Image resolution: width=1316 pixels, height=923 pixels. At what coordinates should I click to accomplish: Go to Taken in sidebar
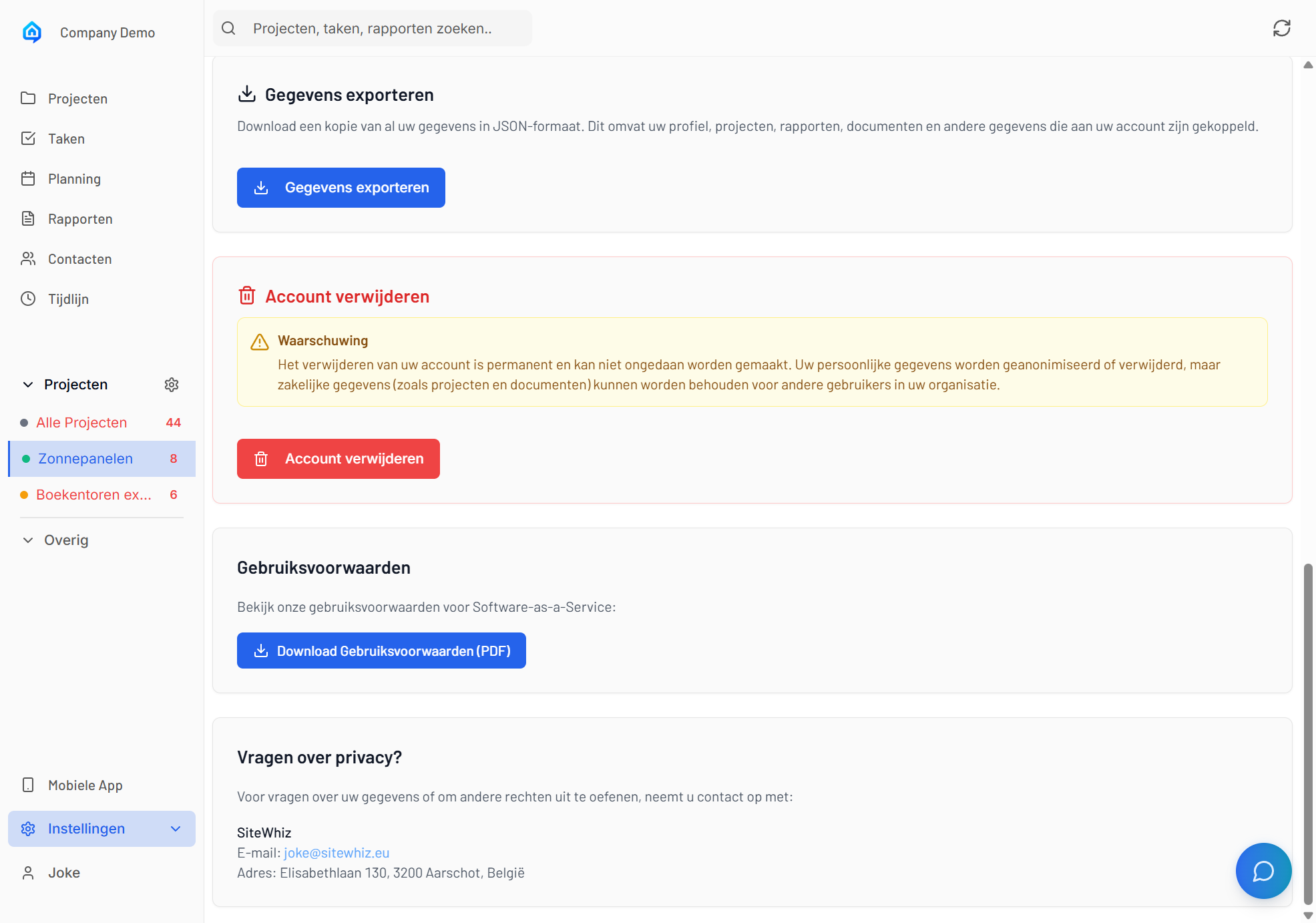[x=66, y=139]
